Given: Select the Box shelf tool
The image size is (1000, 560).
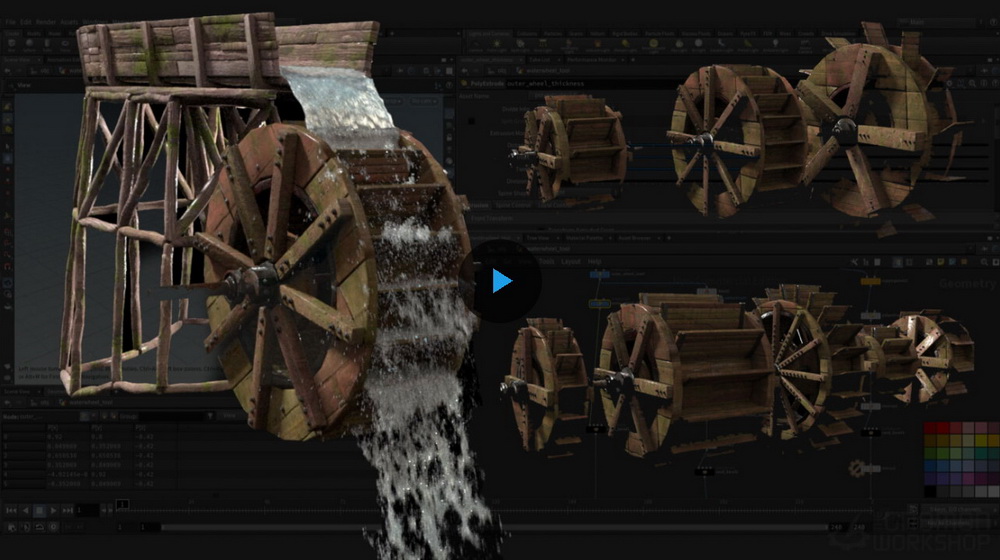Looking at the screenshot, I should [x=11, y=46].
